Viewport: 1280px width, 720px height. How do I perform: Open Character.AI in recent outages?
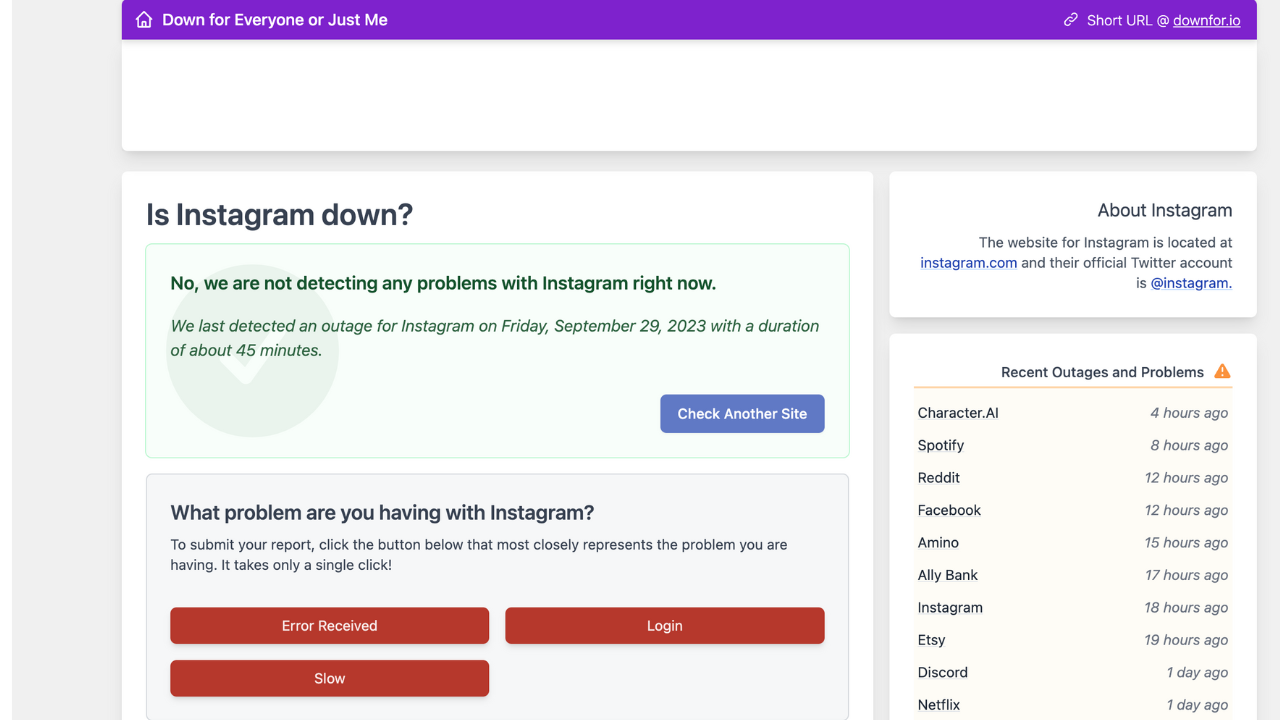[958, 413]
